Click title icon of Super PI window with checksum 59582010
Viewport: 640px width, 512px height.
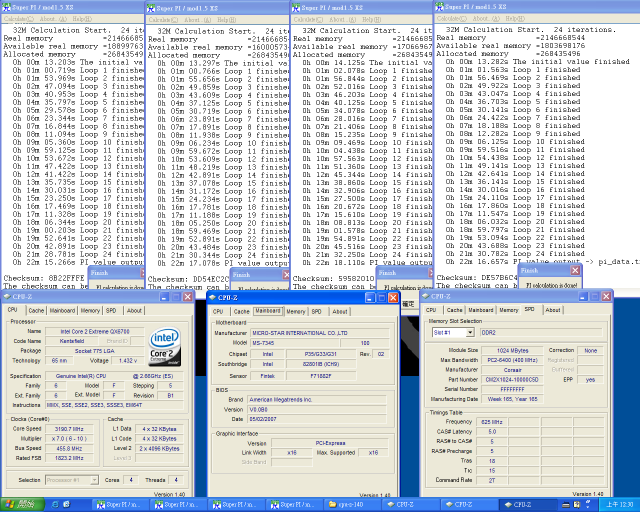[296, 7]
